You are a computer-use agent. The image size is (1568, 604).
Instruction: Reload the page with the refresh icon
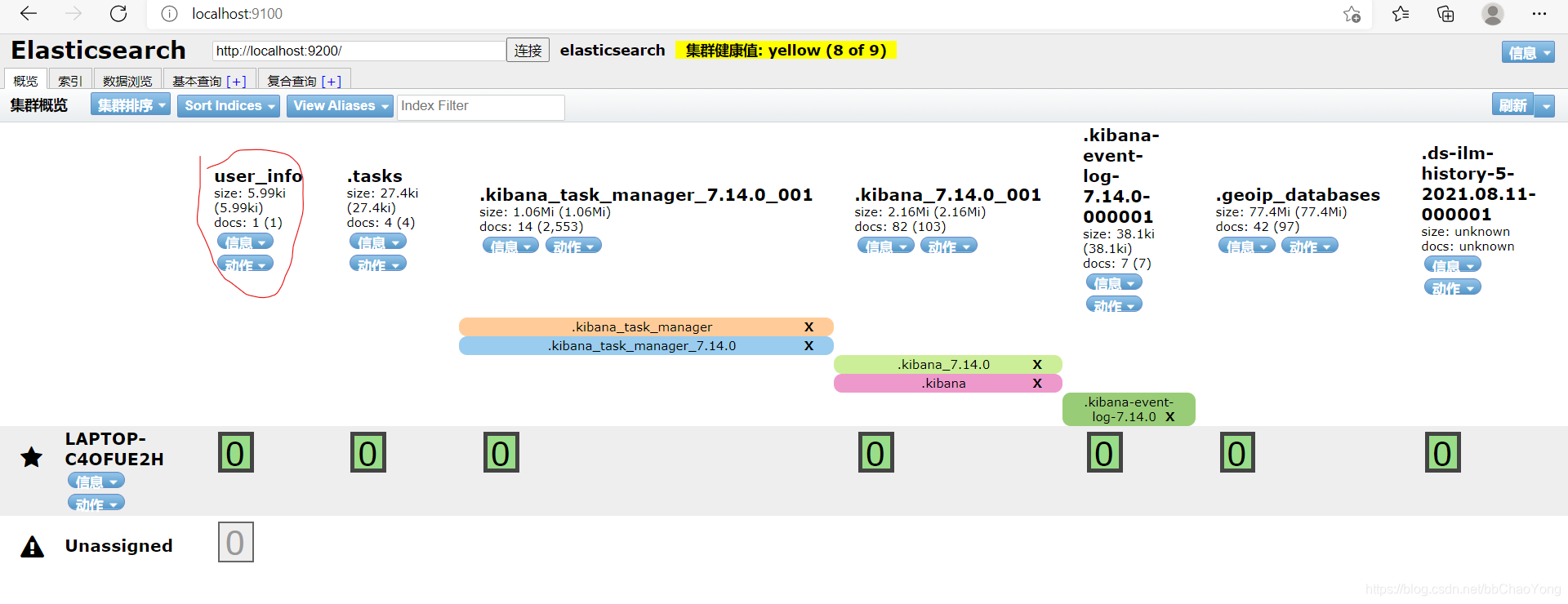coord(118,14)
